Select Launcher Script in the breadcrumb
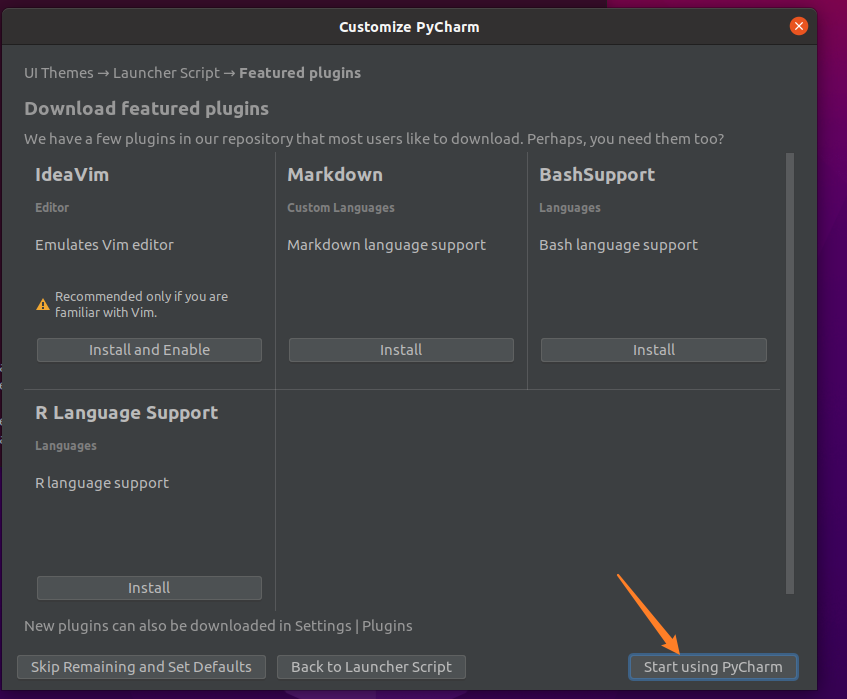Screen dimensions: 847x699 pos(167,73)
